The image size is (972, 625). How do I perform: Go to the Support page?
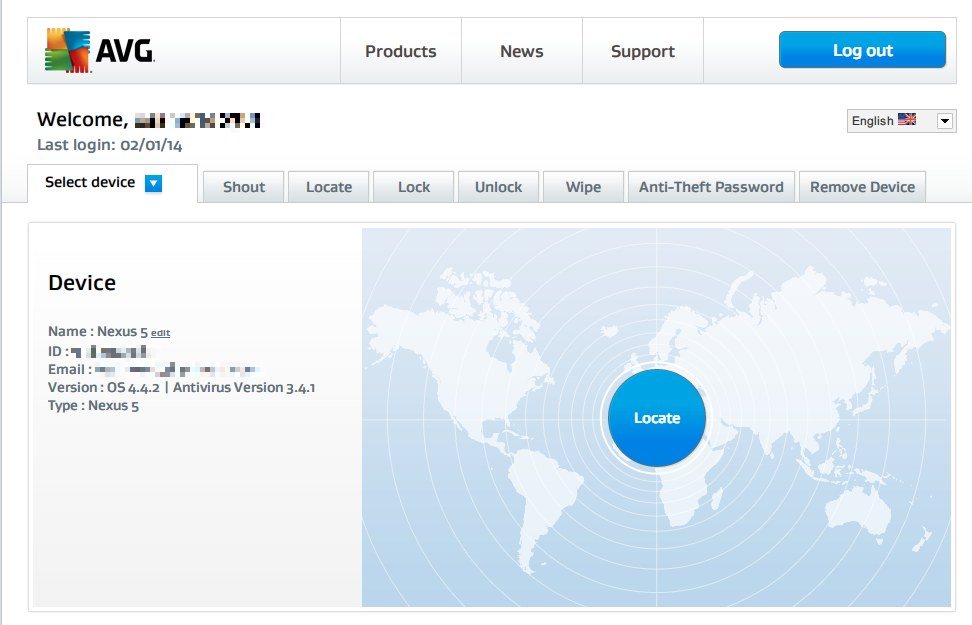[642, 51]
